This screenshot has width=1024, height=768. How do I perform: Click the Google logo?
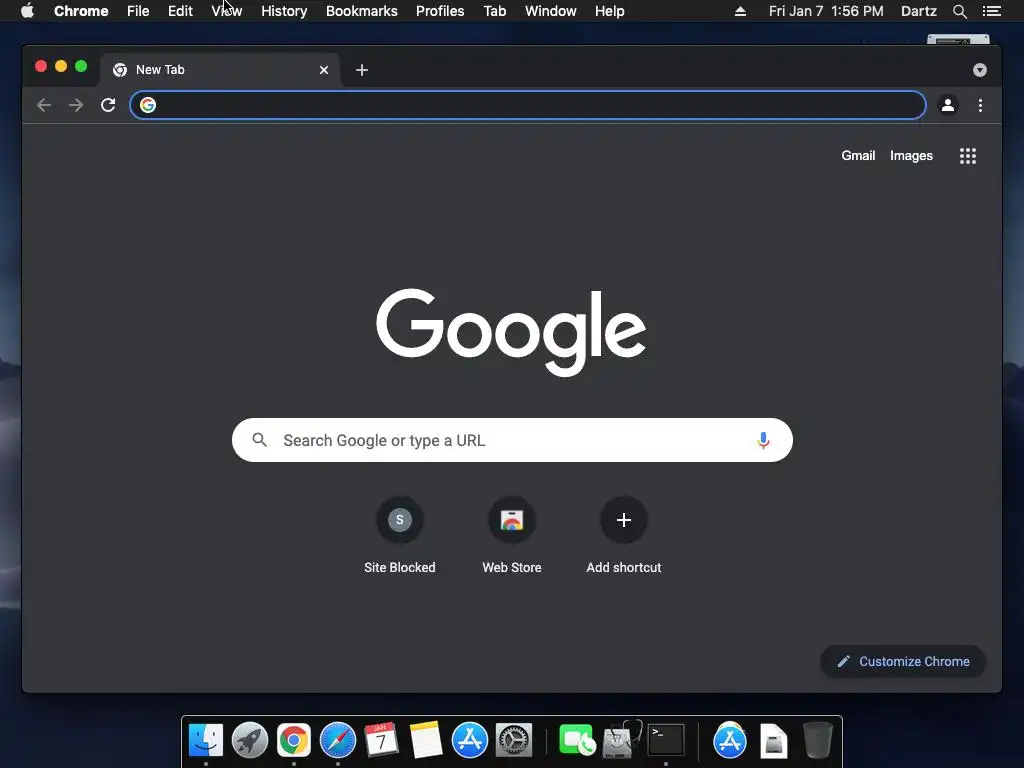[511, 332]
